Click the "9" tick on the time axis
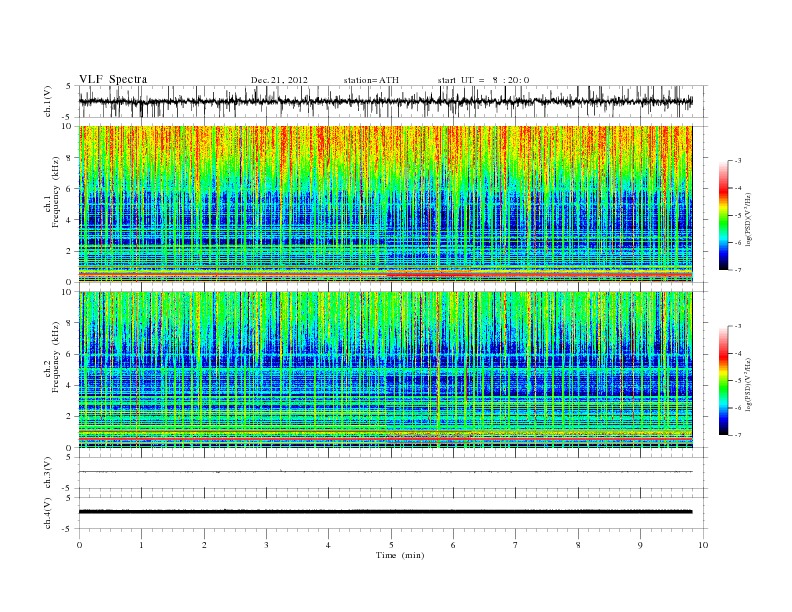This screenshot has height=612, width=792. [x=640, y=545]
